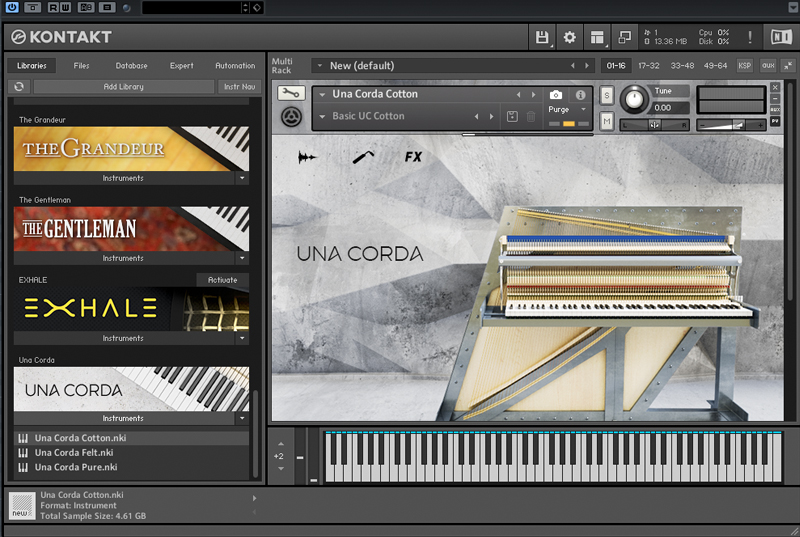Open the Exhale Instruments dropdown arrow
Screen dimensions: 800x537
[x=242, y=338]
